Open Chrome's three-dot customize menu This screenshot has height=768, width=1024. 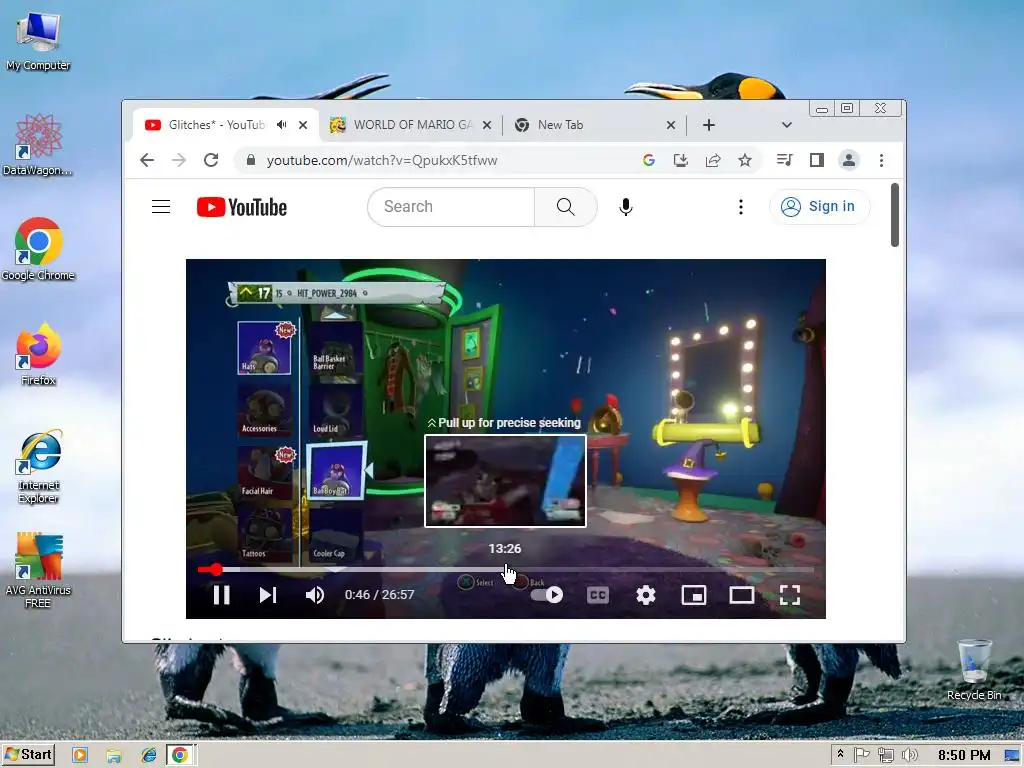coord(882,160)
